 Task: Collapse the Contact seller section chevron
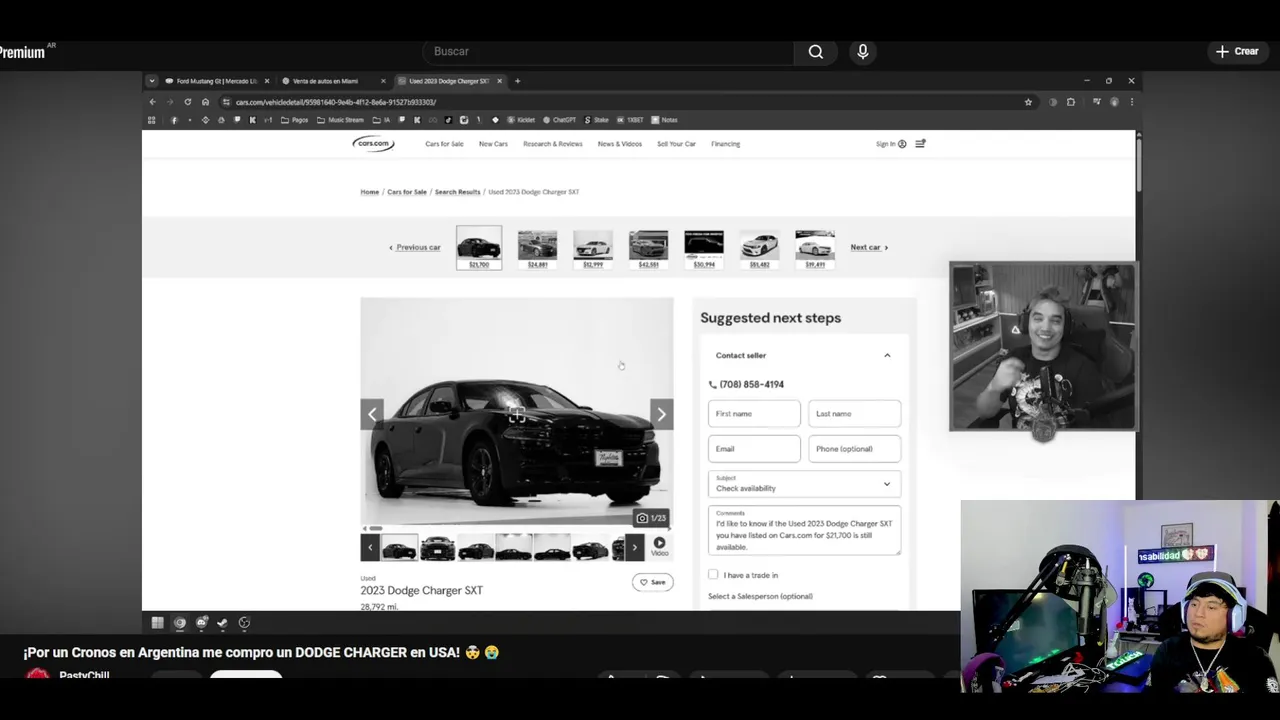tap(887, 356)
